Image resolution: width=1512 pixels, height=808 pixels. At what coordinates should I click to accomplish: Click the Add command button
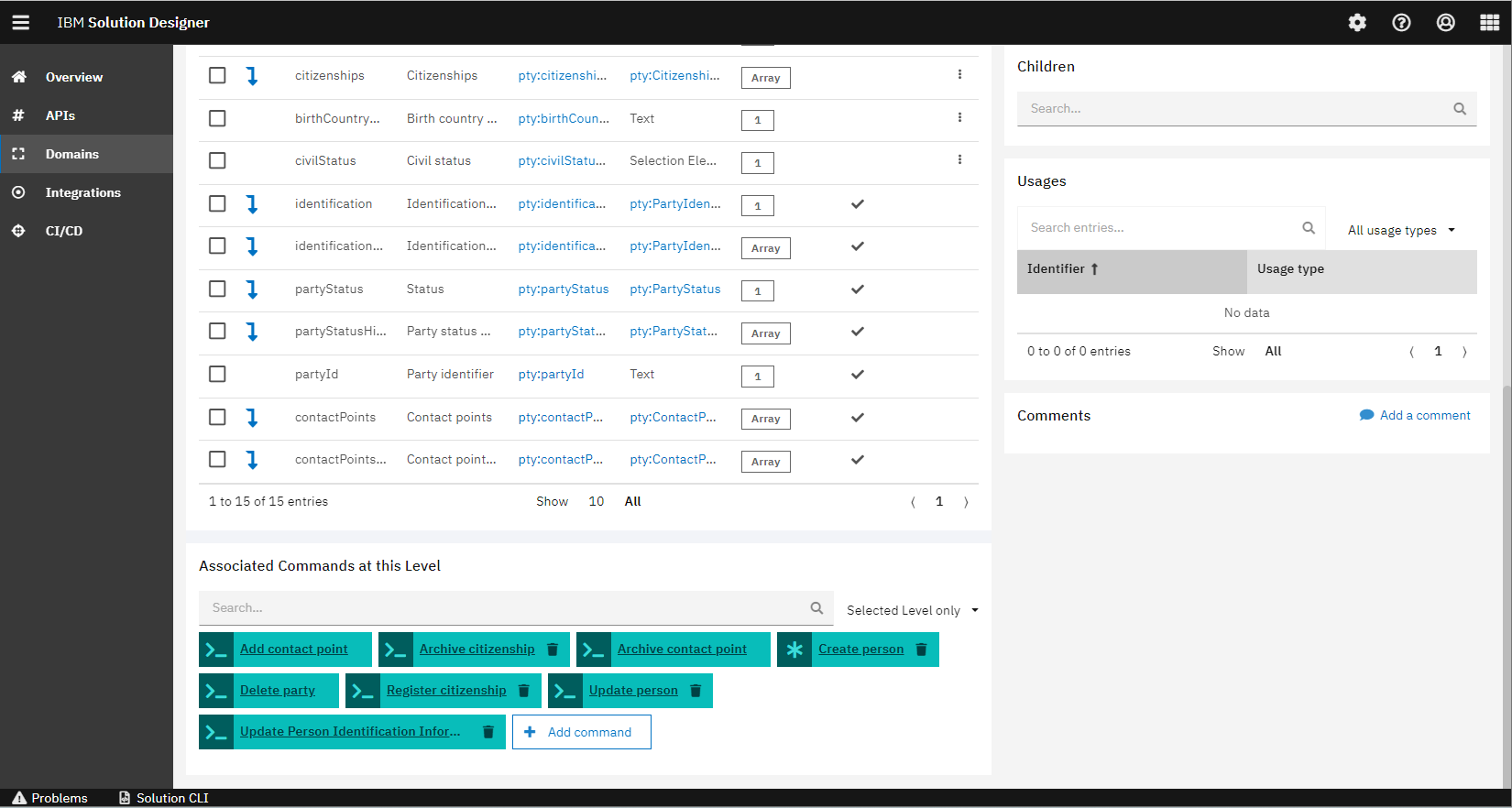pyautogui.click(x=581, y=732)
